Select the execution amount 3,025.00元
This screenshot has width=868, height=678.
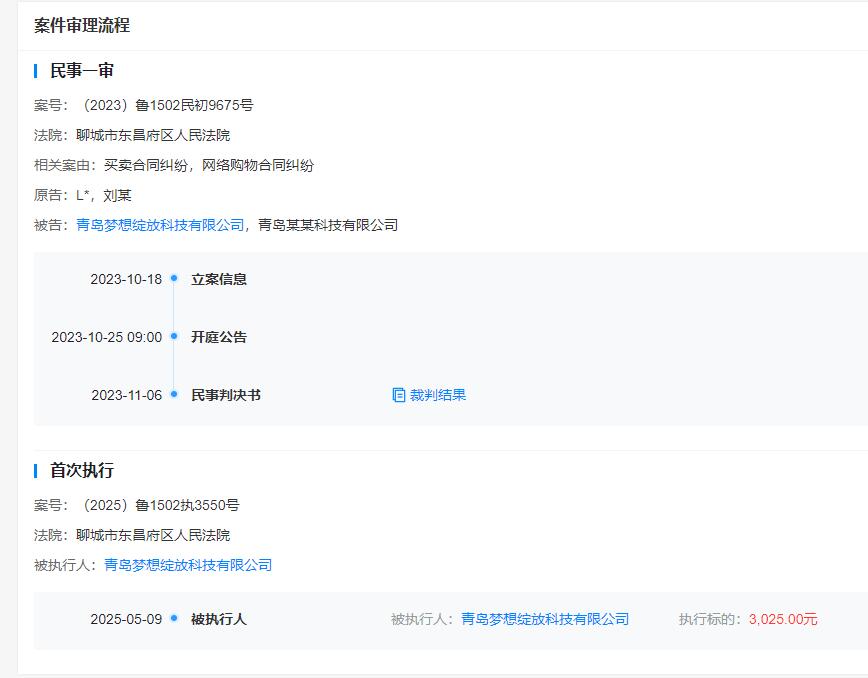783,619
